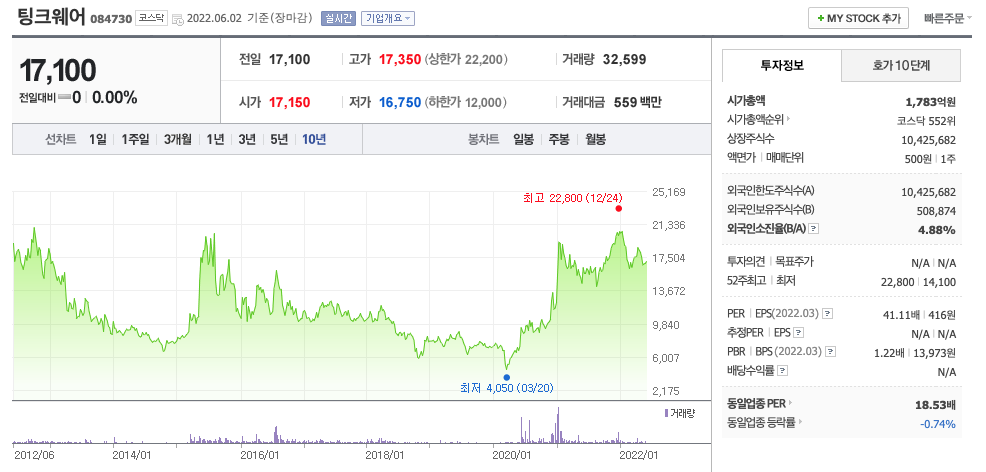Click the PER EPS value 41.11배 416원
This screenshot has height=472, width=986.
919,314
